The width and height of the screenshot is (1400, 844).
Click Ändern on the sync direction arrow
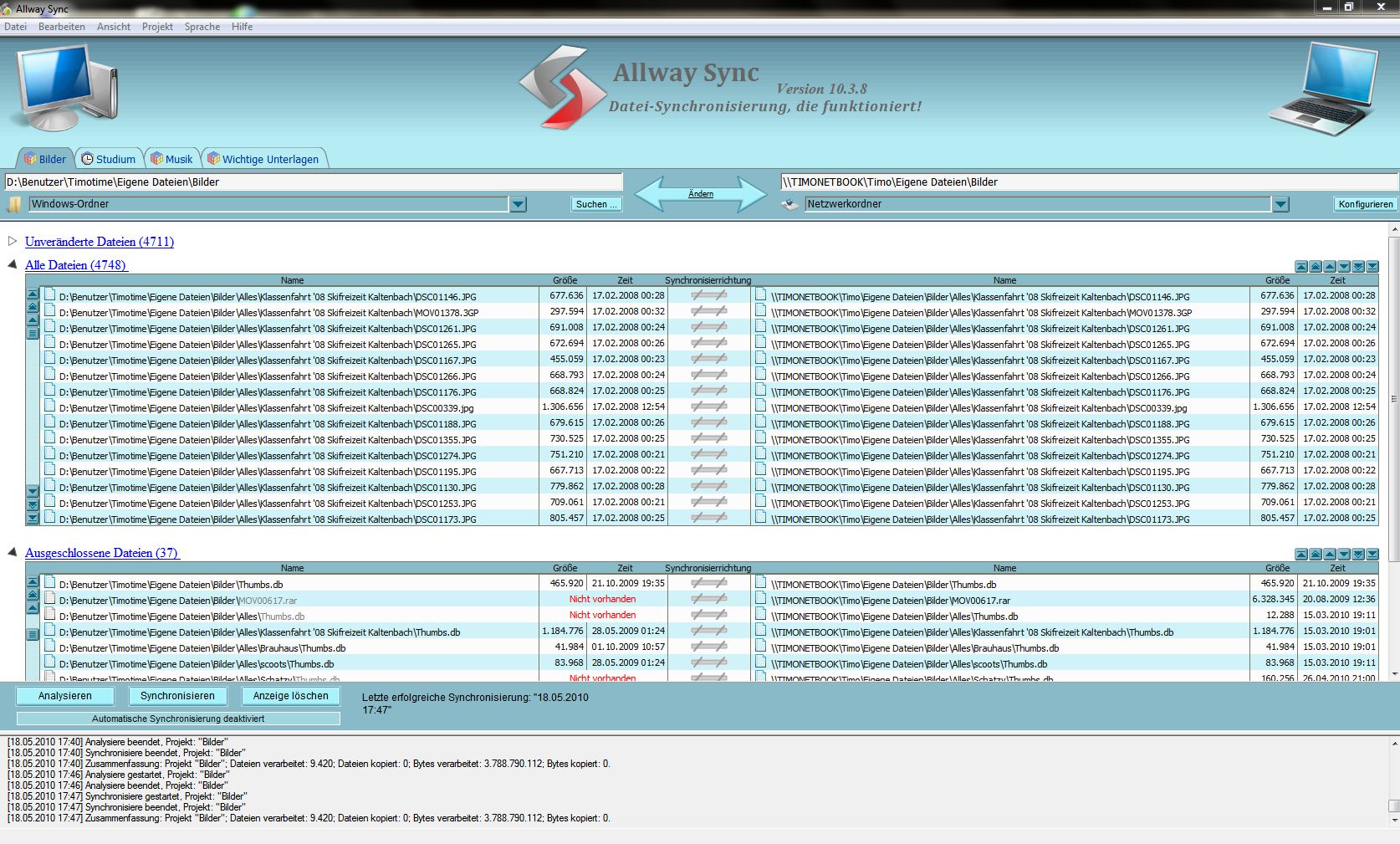(701, 194)
